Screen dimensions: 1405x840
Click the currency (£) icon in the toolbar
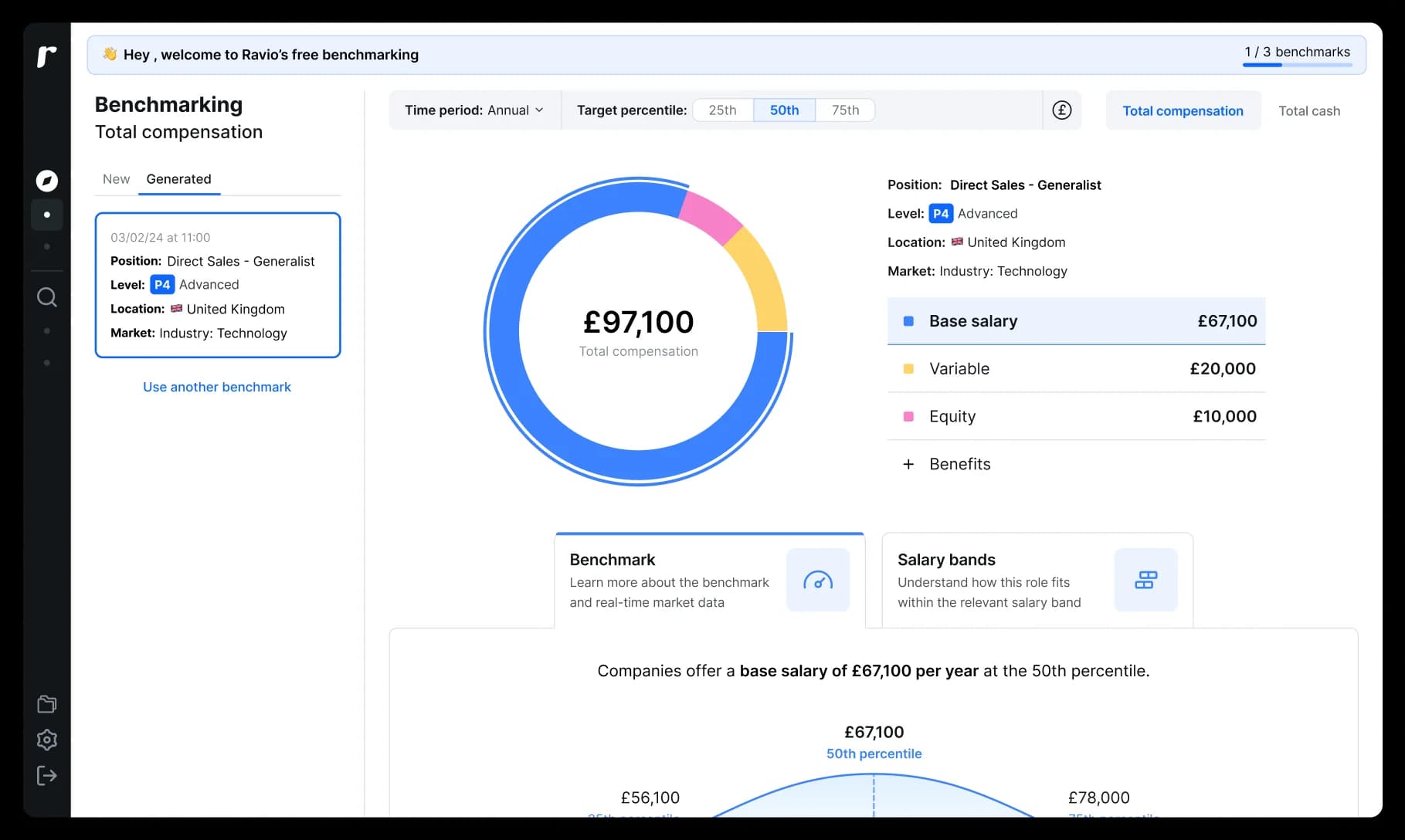pos(1062,110)
